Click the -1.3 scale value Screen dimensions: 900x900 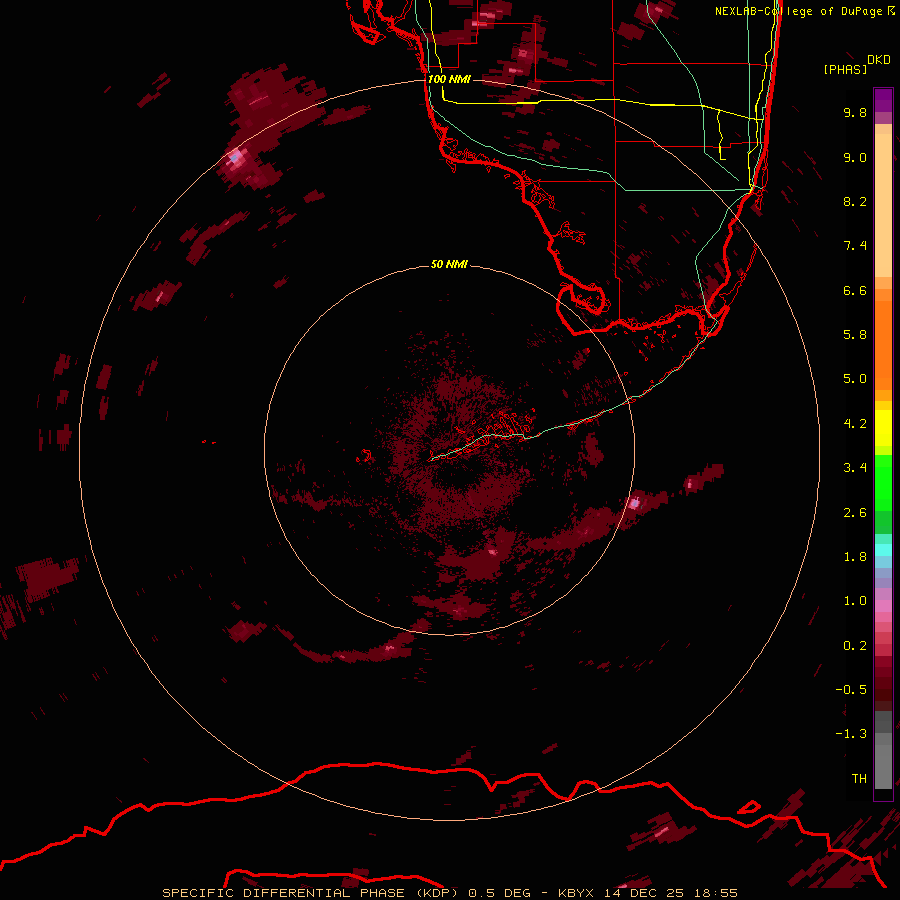click(x=851, y=734)
